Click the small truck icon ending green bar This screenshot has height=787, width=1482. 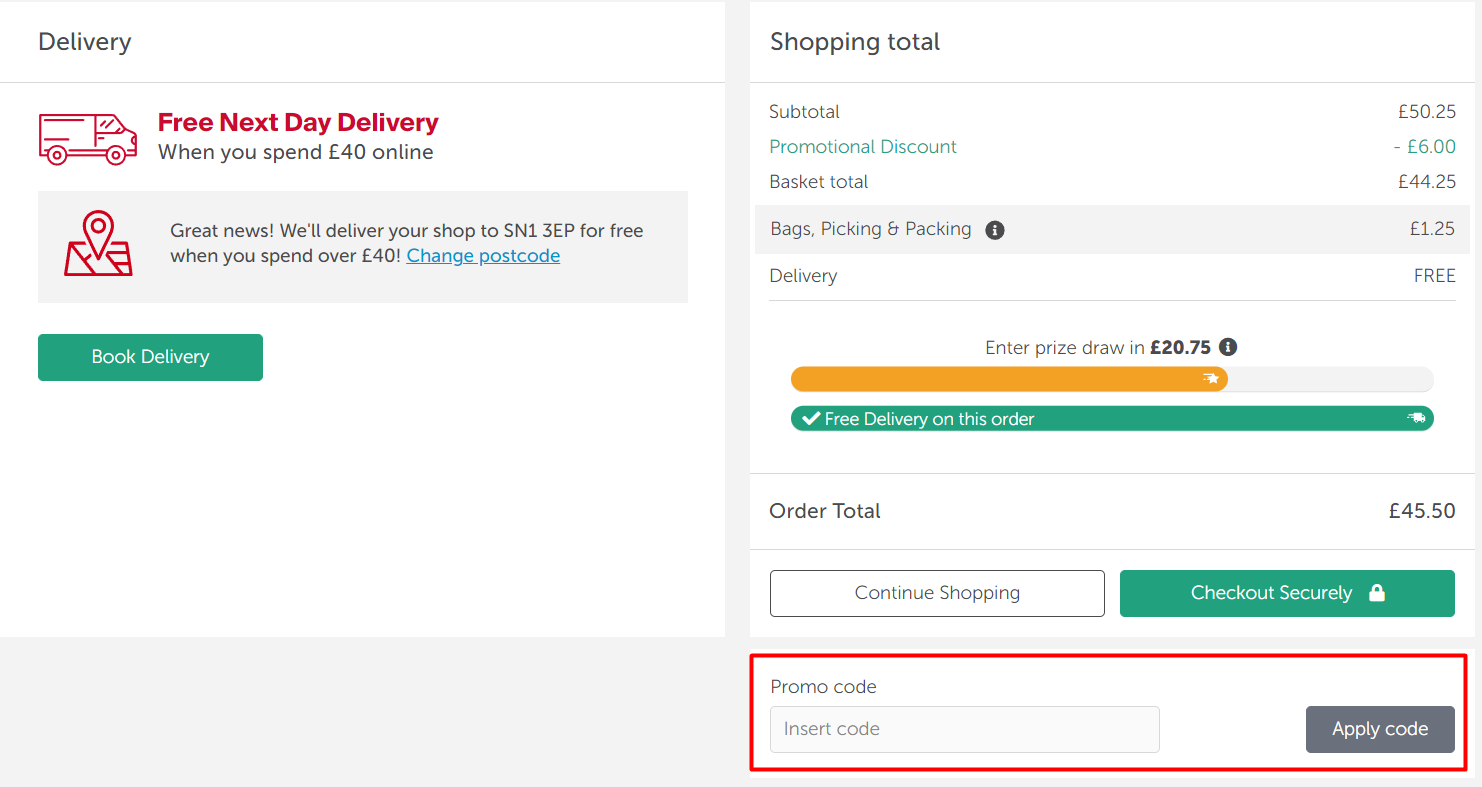coord(1416,418)
